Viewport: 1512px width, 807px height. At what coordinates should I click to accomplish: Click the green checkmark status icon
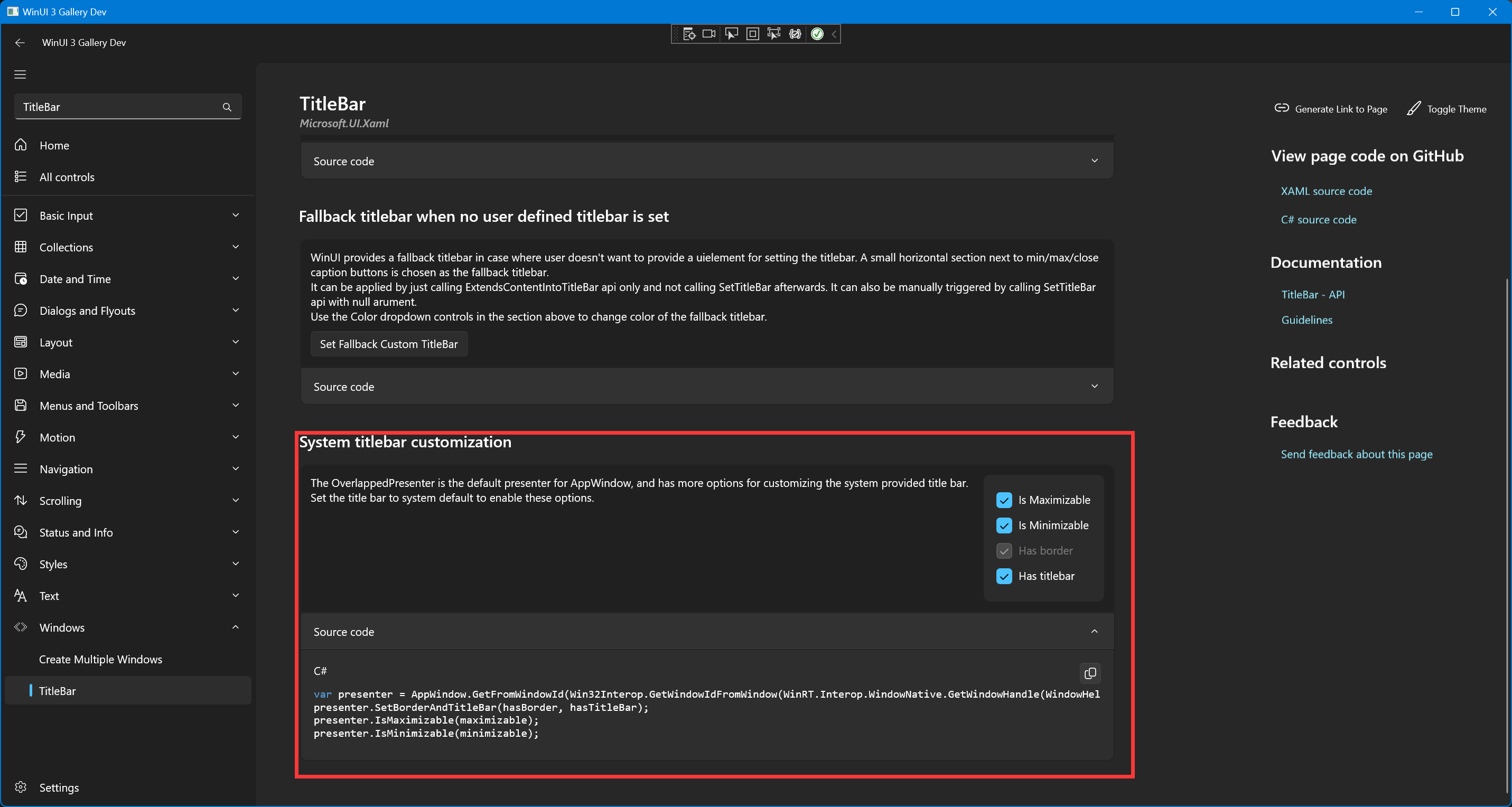[x=817, y=34]
